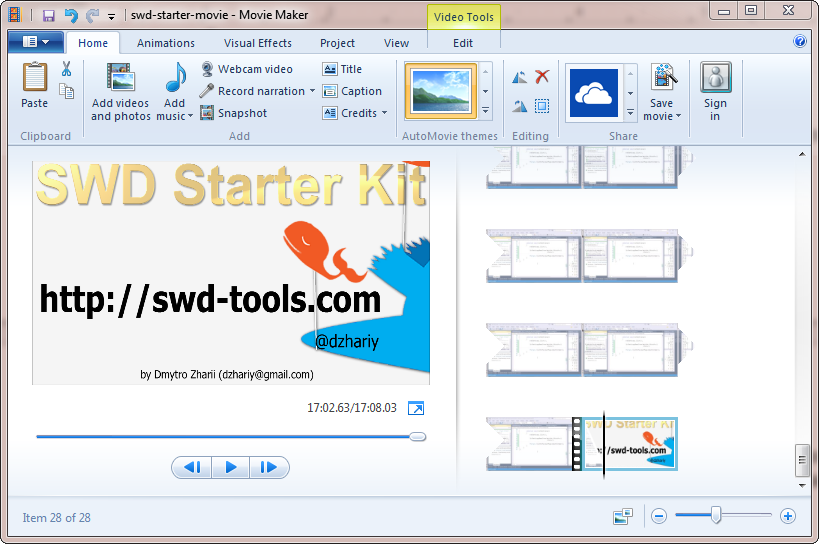Viewport: 819px width, 544px height.
Task: Add Credits to the movie
Action: pyautogui.click(x=350, y=113)
